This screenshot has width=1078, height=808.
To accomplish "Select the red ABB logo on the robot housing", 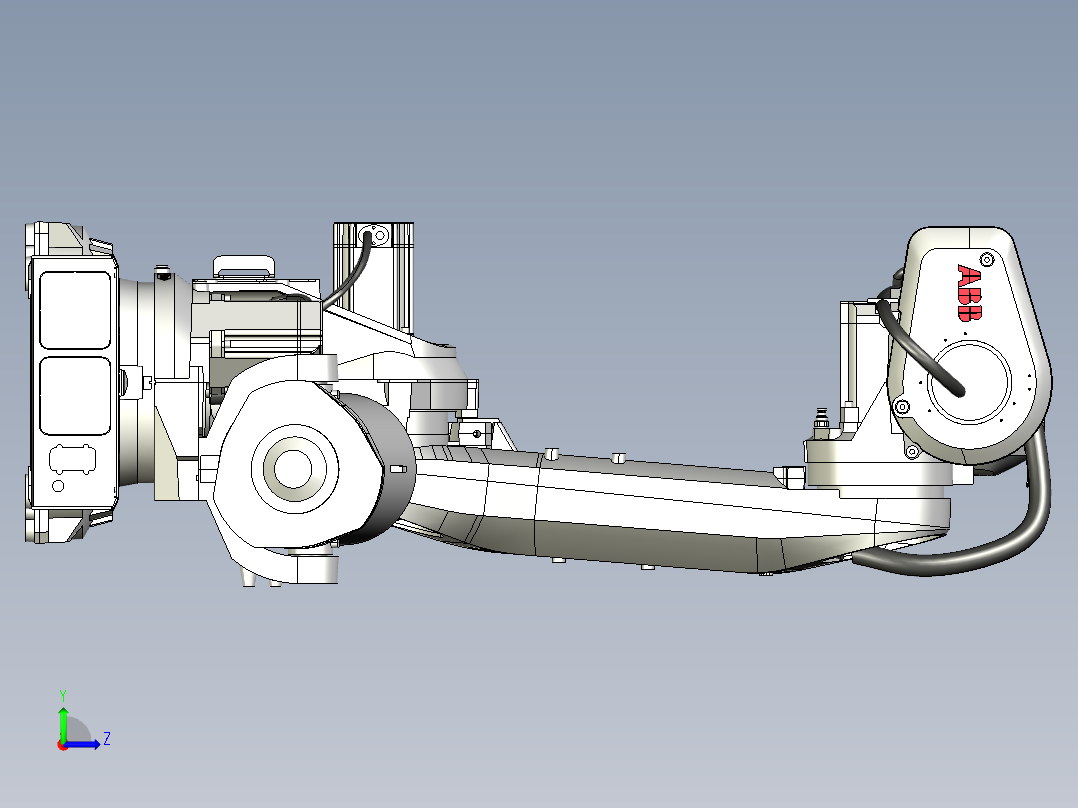I will click(969, 292).
